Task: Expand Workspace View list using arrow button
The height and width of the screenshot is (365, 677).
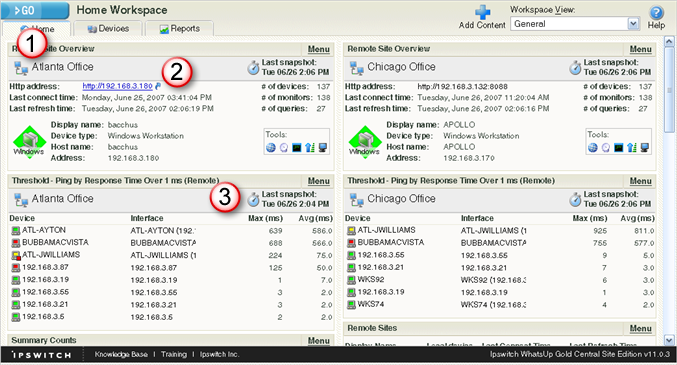Action: pyautogui.click(x=633, y=24)
